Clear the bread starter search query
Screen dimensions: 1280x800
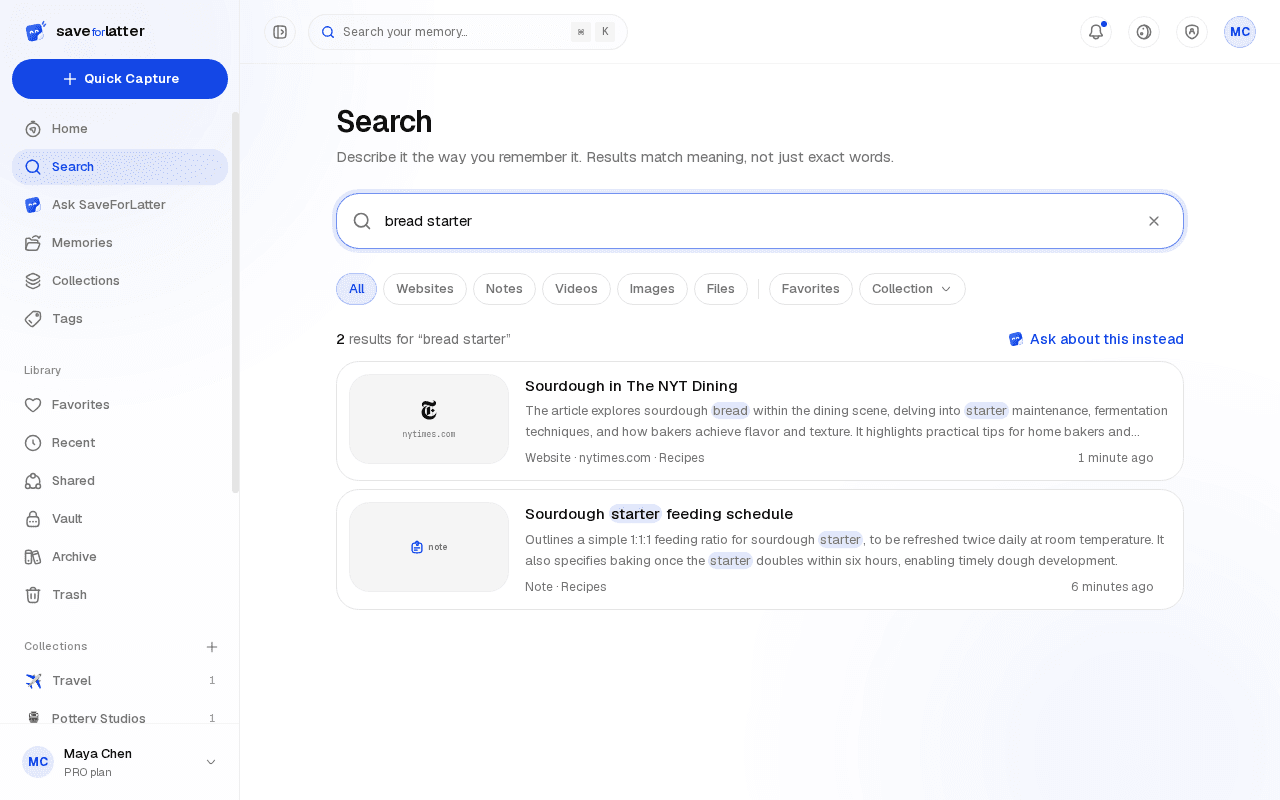1154,221
